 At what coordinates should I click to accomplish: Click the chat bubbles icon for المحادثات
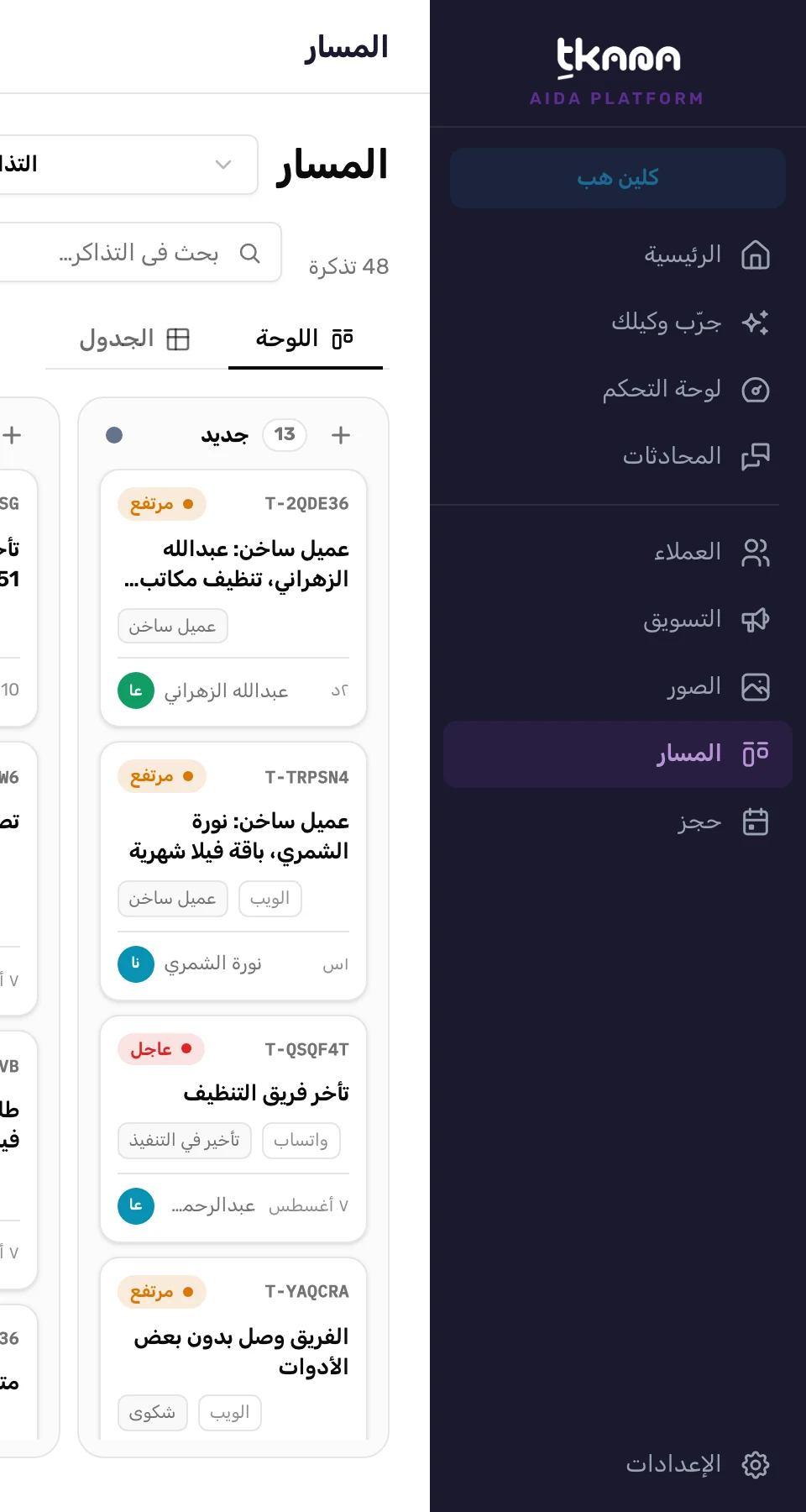pyautogui.click(x=756, y=456)
